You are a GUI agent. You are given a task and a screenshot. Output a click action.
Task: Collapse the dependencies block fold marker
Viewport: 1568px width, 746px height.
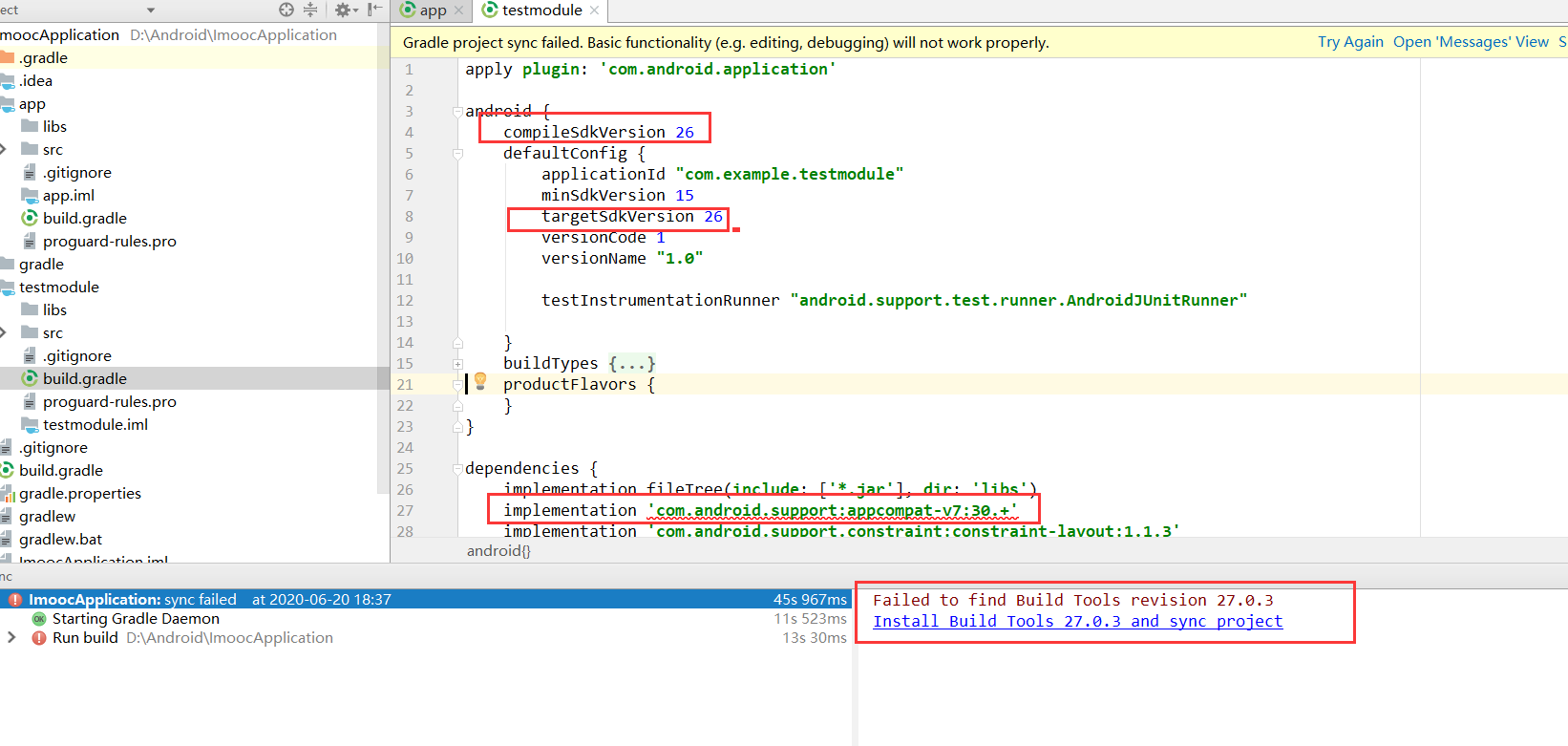[457, 468]
